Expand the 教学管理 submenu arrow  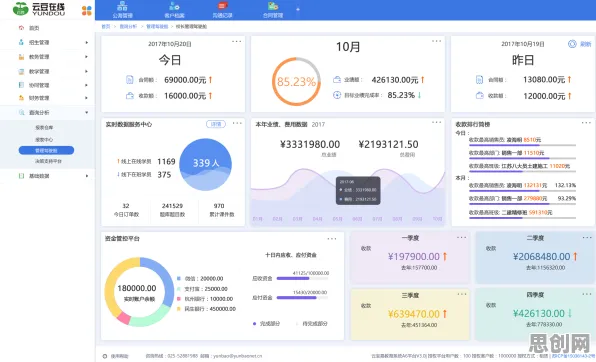[x=87, y=71]
